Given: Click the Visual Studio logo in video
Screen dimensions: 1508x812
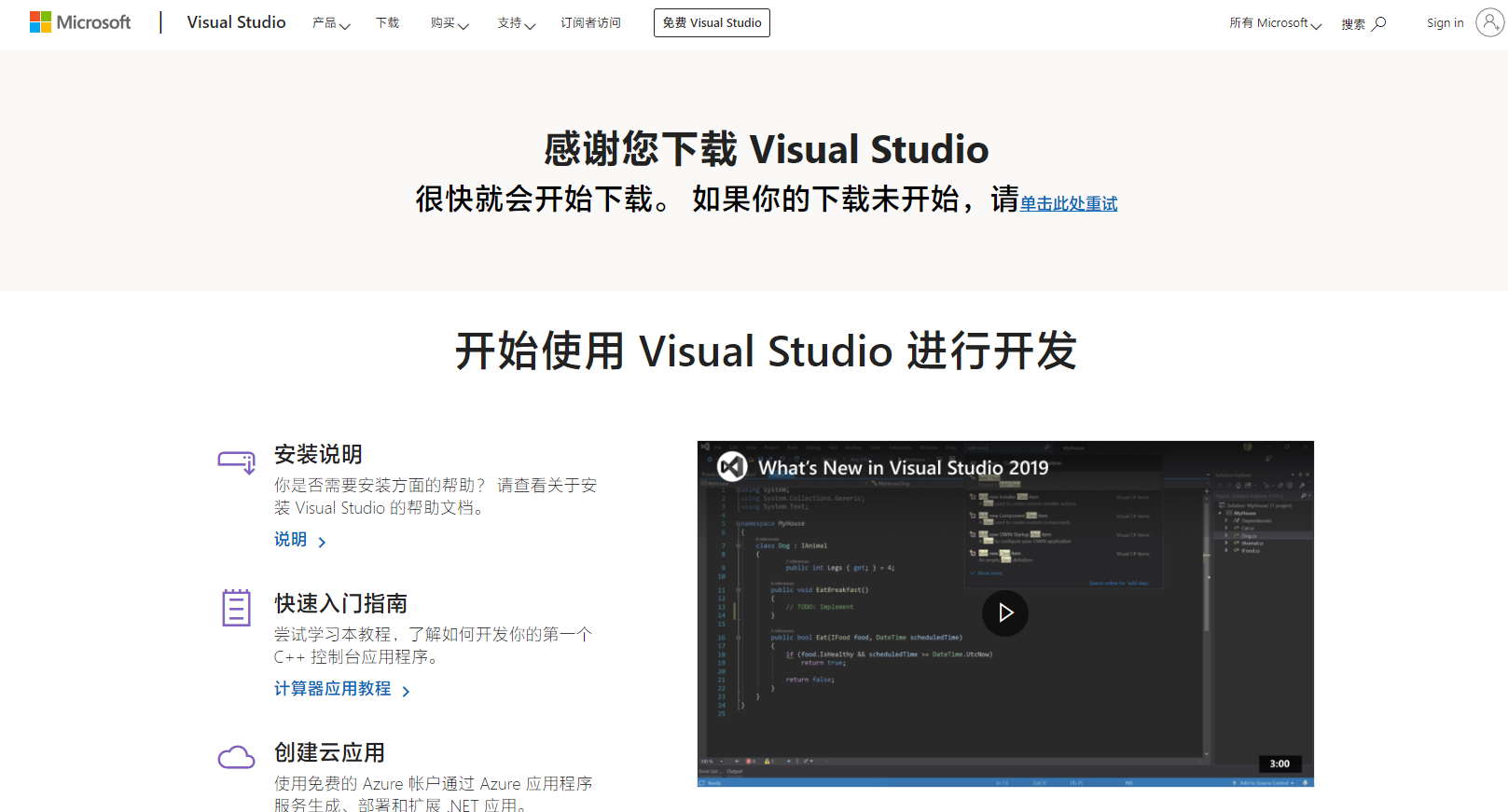Looking at the screenshot, I should (732, 467).
